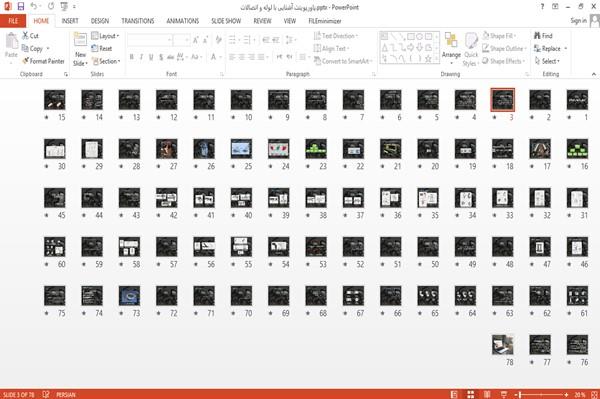Toggle Strikethrough formatting
600x399 pixels.
170,57
